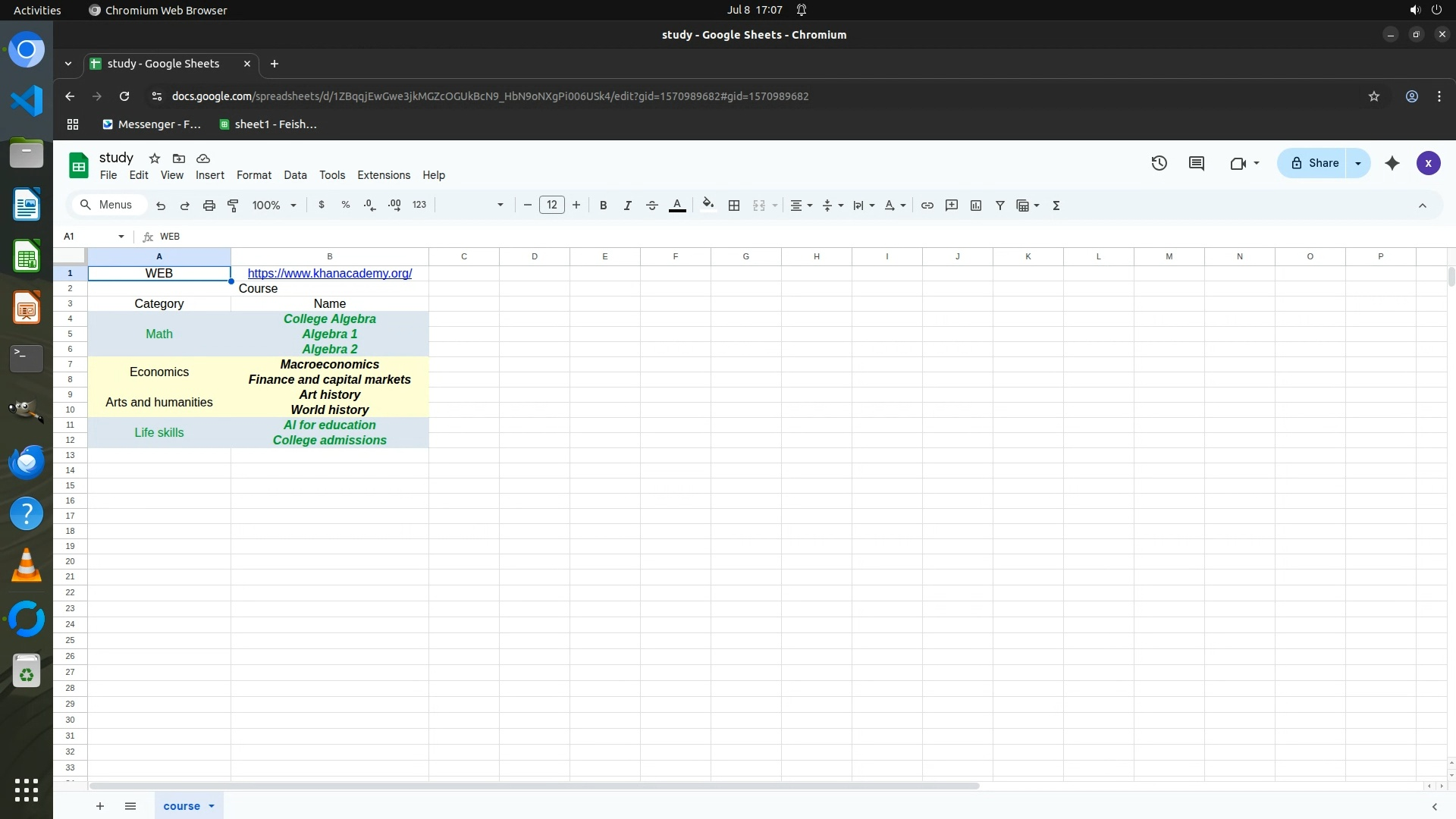1456x819 pixels.
Task: Click the Share button
Action: pyautogui.click(x=1315, y=163)
